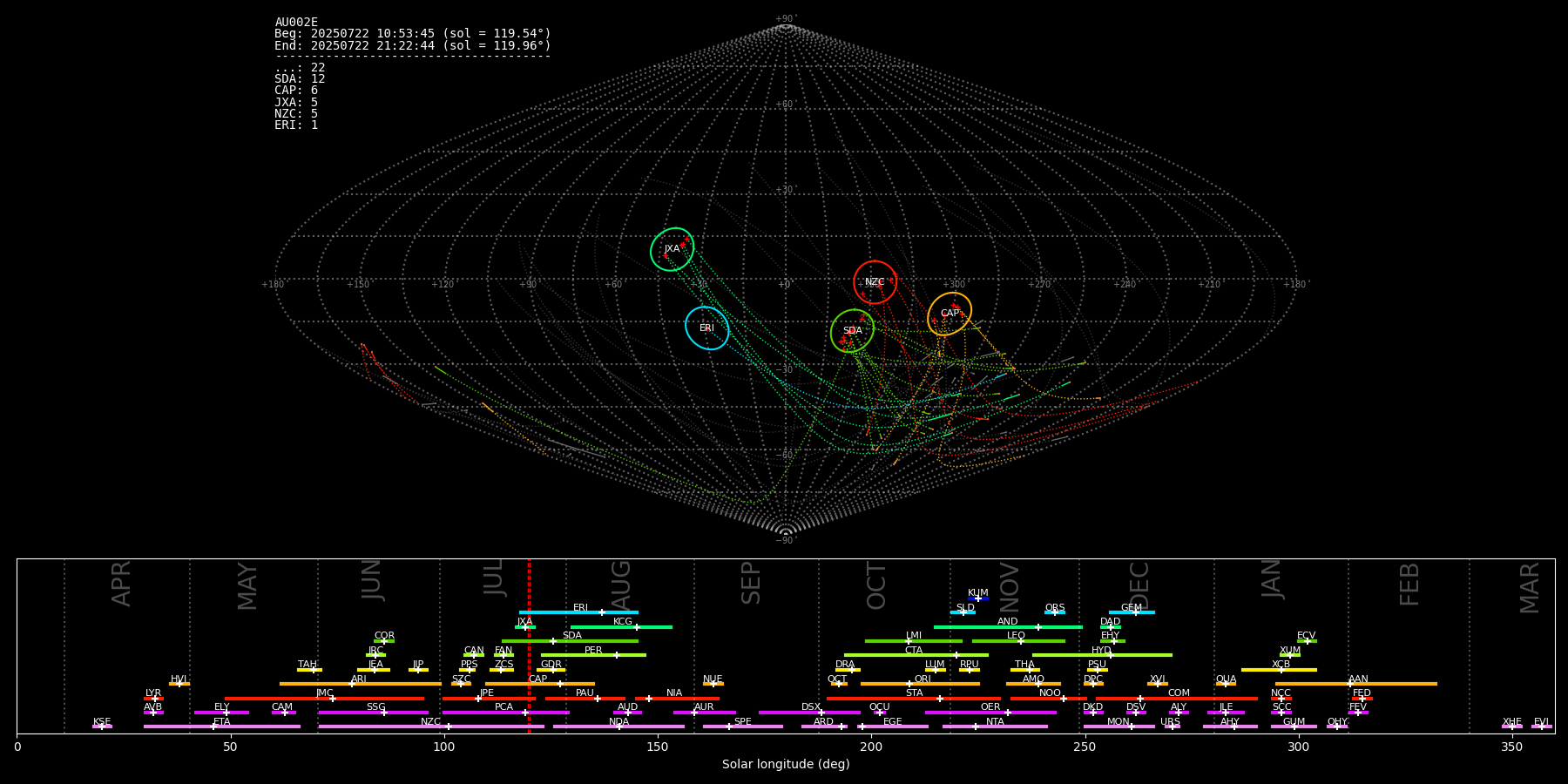This screenshot has height=784, width=1568.
Task: Click the AND shower bar in timeline
Action: pyautogui.click(x=1008, y=626)
